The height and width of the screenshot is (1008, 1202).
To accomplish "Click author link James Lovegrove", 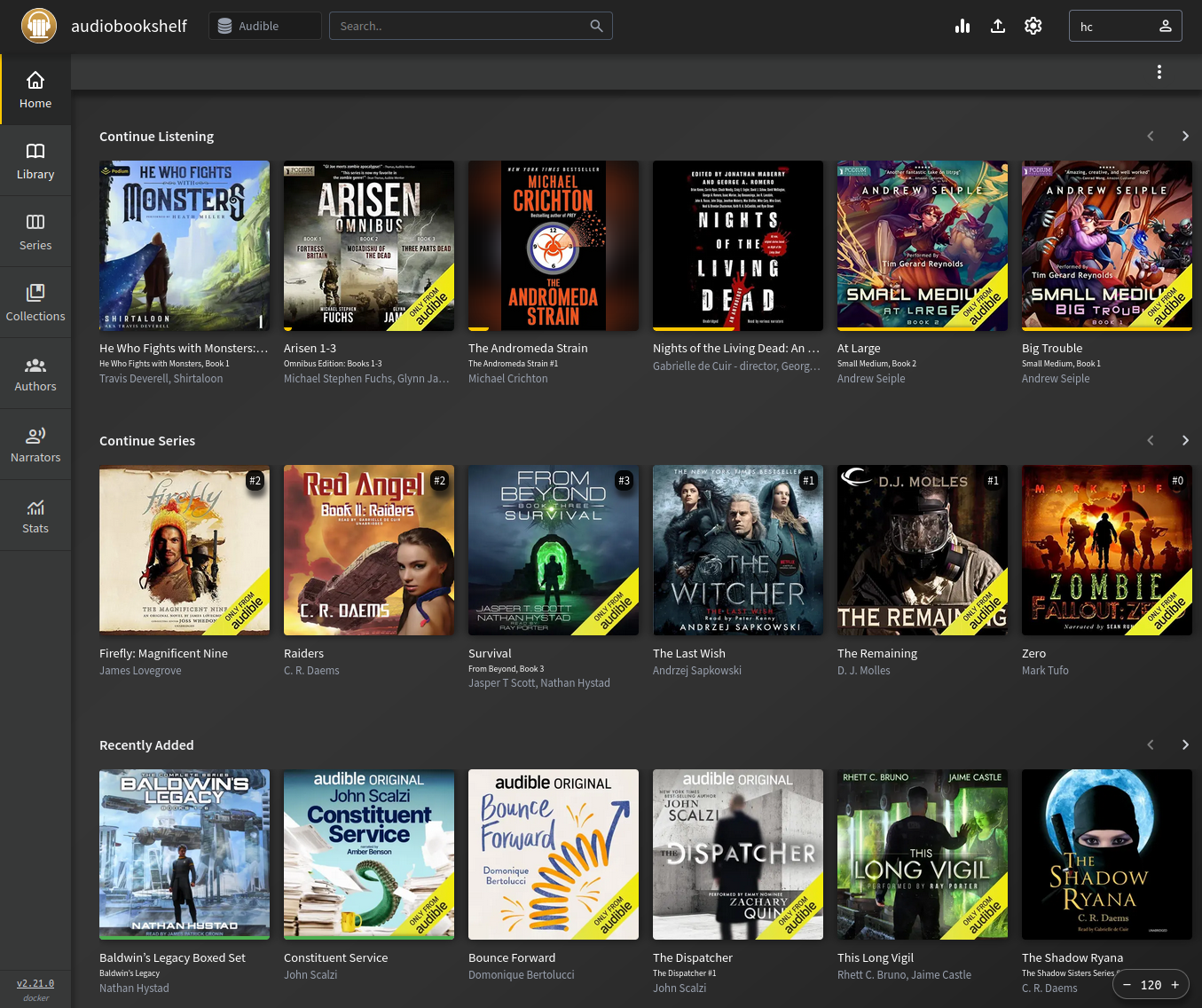I will pyautogui.click(x=140, y=671).
